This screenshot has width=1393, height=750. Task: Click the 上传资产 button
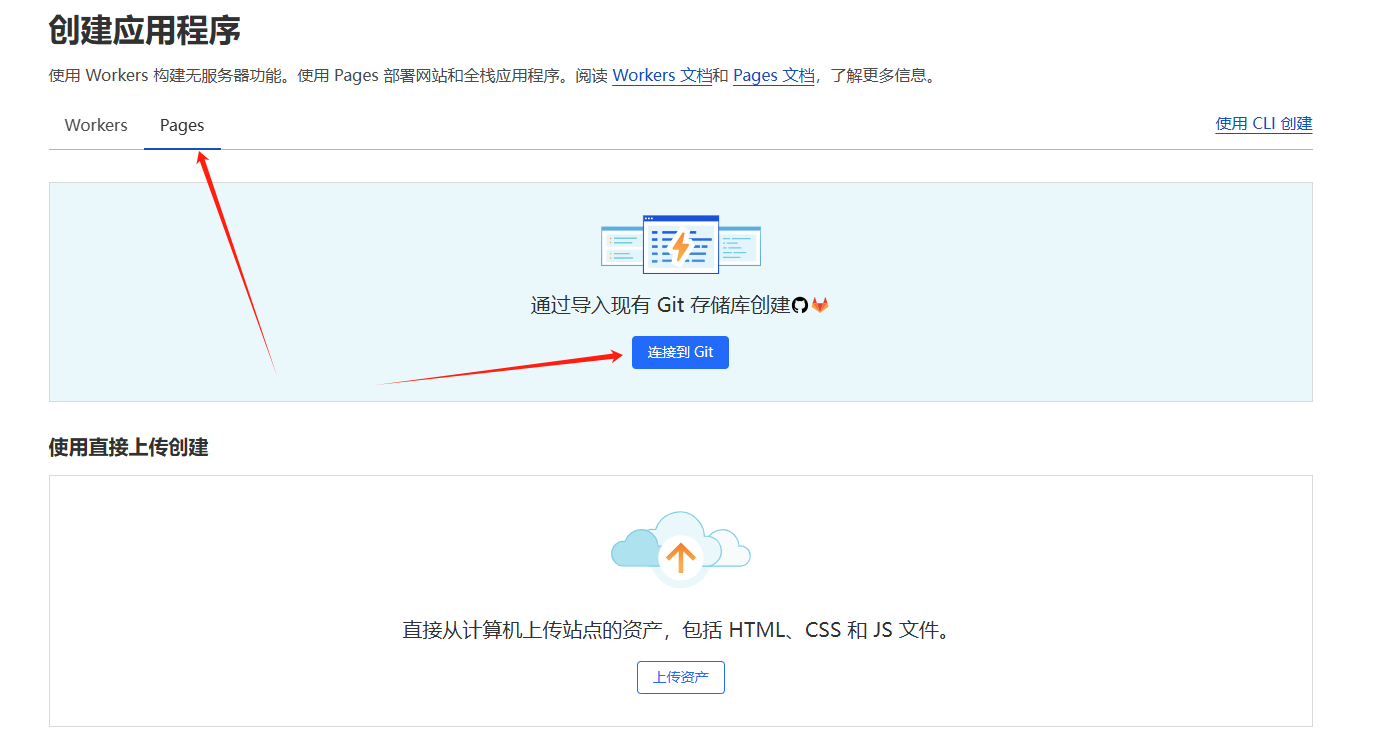coord(680,677)
